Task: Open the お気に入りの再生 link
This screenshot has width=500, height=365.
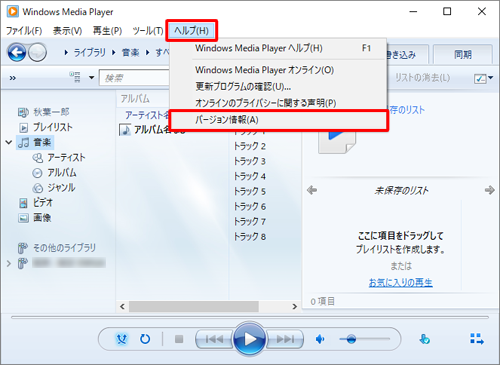Action: 400,283
